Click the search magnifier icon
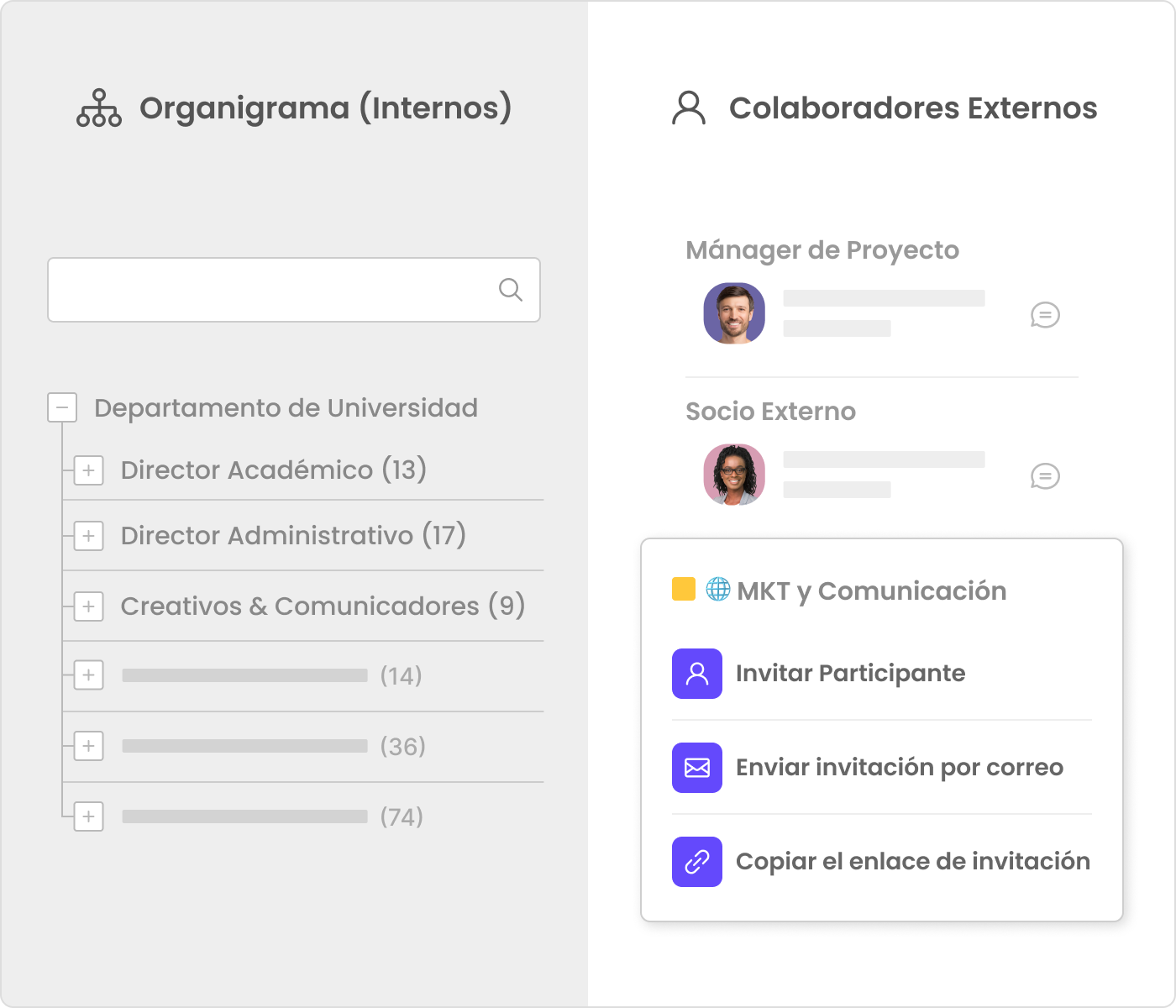The width and height of the screenshot is (1176, 1008). click(x=510, y=290)
